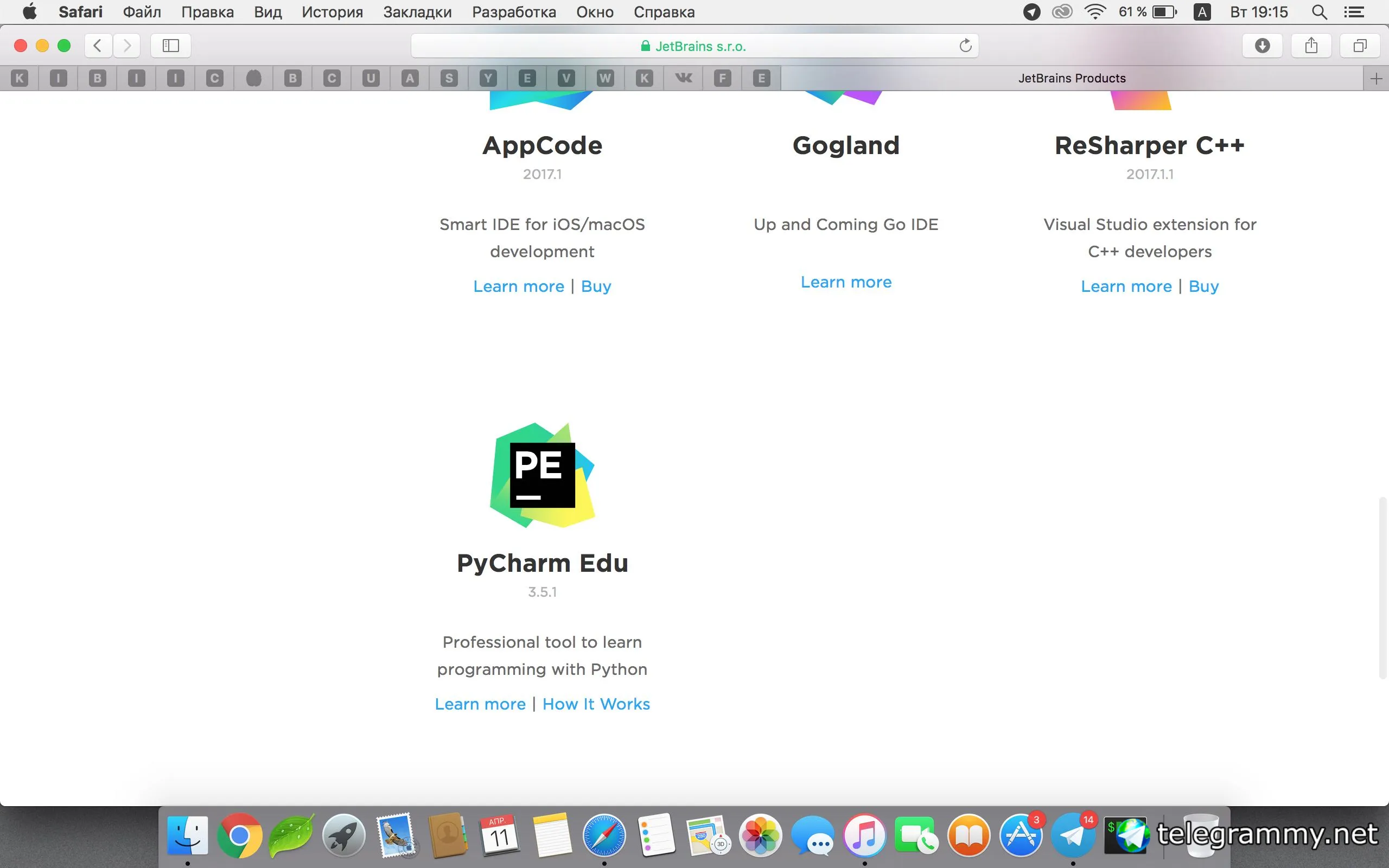The image size is (1389, 868).
Task: Open the Правка menu
Action: coord(207,12)
